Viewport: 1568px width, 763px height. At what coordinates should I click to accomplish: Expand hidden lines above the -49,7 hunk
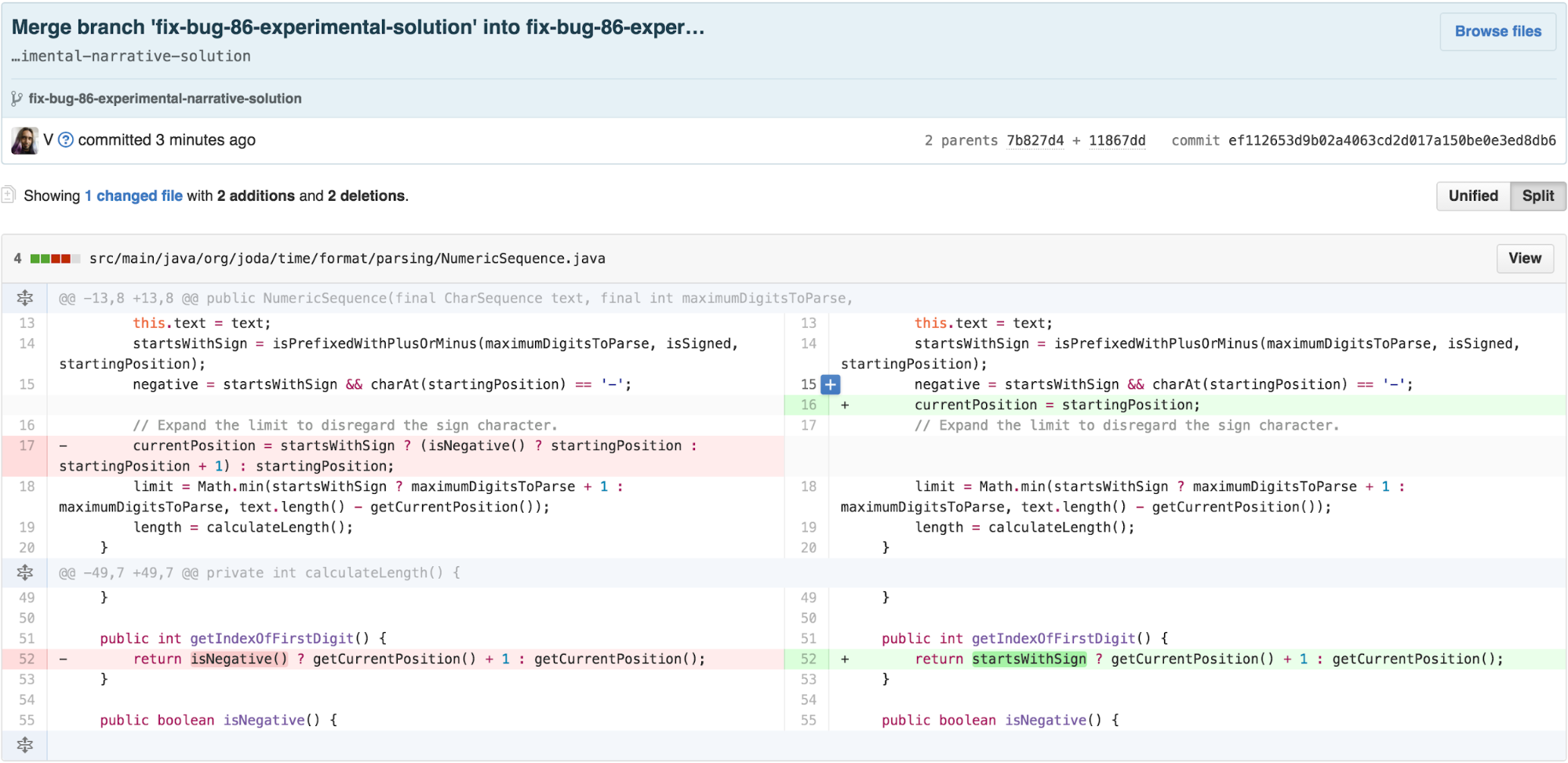[x=25, y=572]
